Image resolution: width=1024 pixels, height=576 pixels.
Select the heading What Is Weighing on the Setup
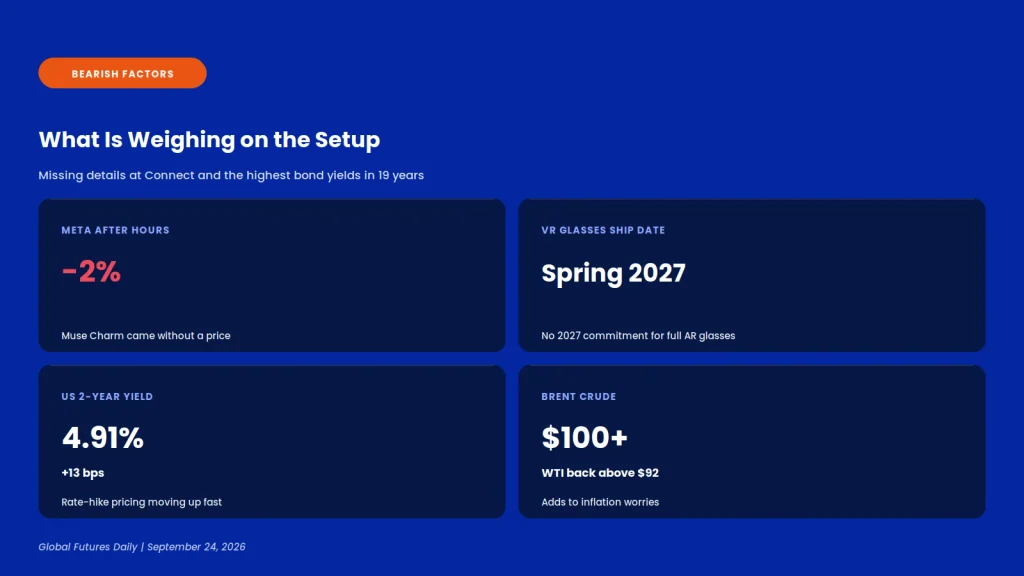tap(209, 140)
